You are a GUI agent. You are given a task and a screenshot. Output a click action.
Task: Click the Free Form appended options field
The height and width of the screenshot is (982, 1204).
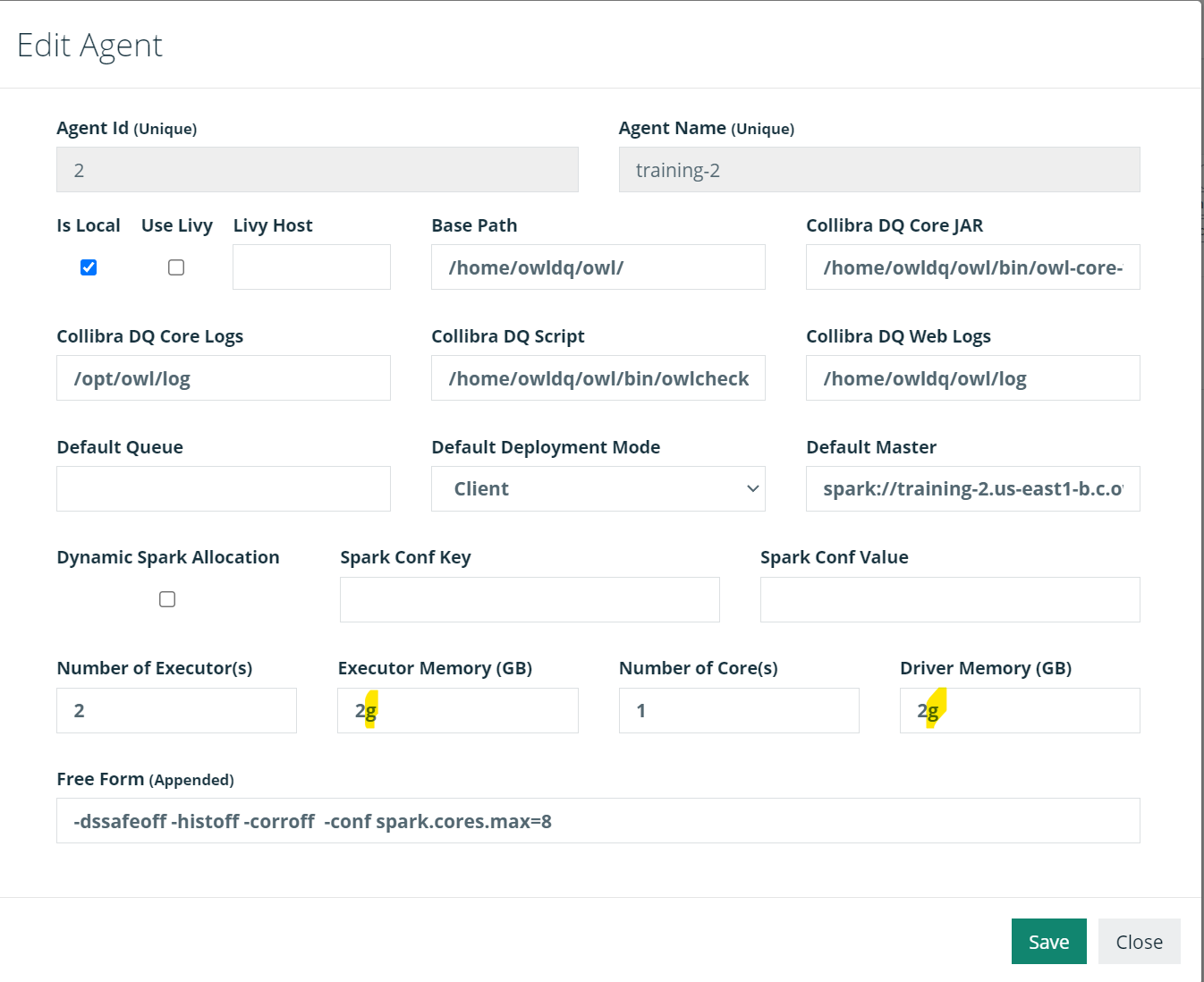pos(598,820)
